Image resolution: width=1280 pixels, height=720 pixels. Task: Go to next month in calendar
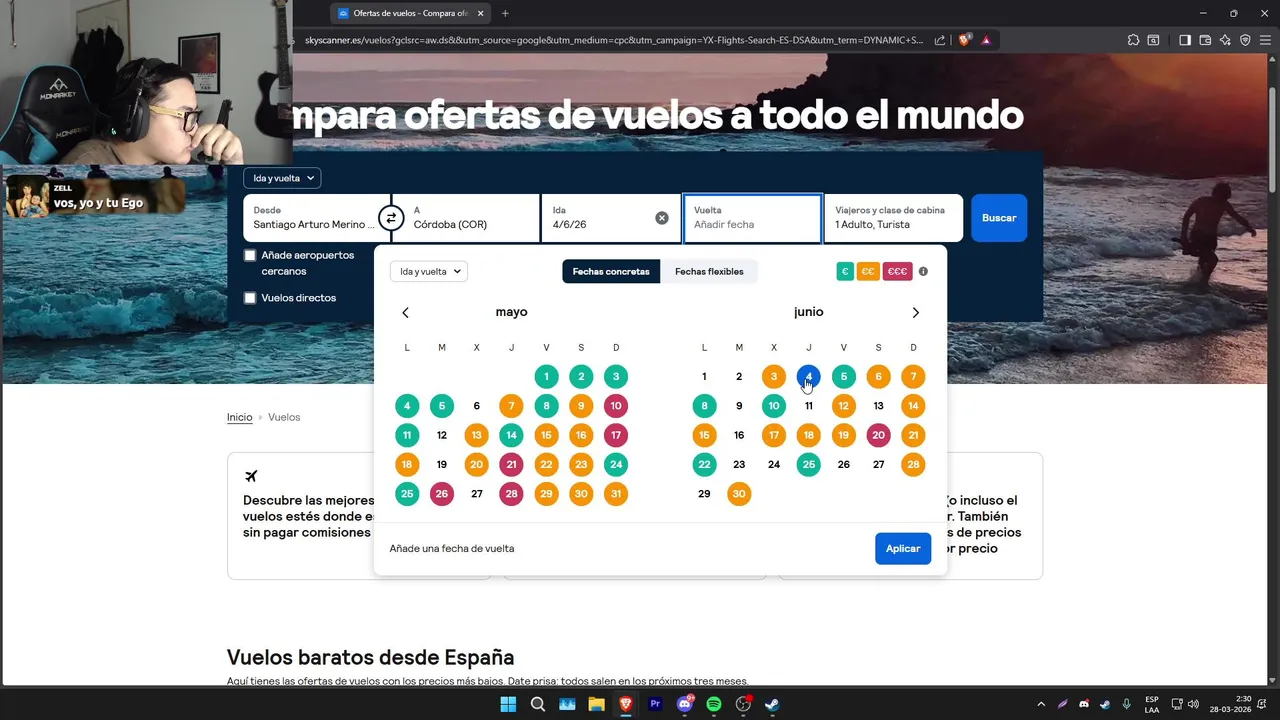915,313
